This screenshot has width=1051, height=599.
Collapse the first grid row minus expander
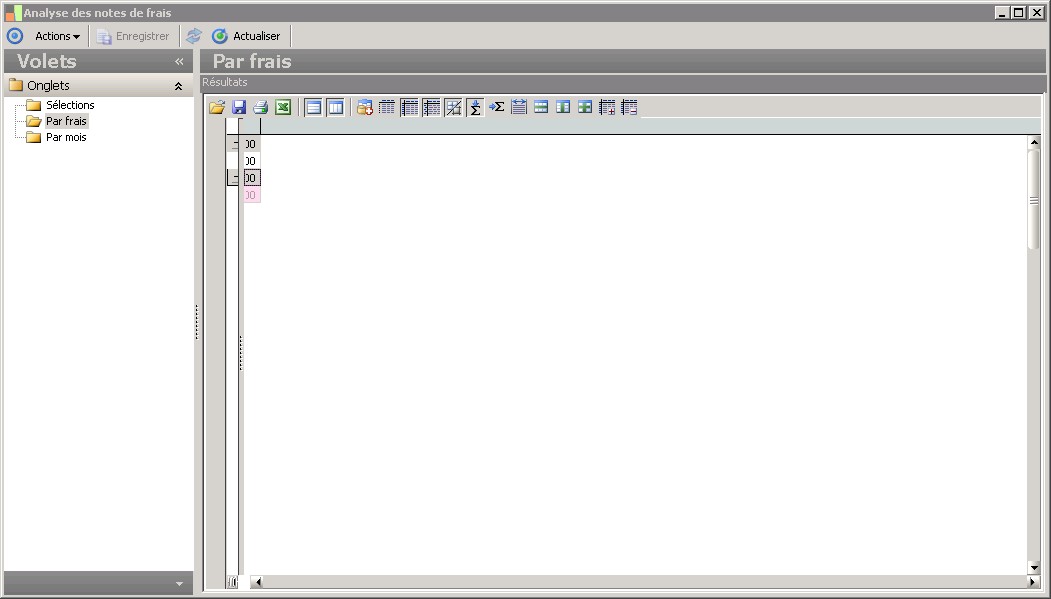235,144
